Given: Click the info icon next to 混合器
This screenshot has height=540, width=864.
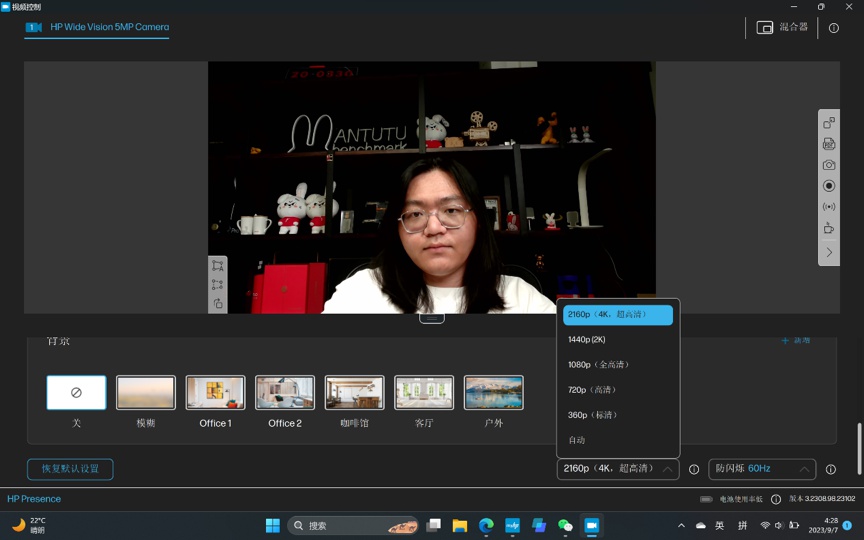Looking at the screenshot, I should click(834, 28).
